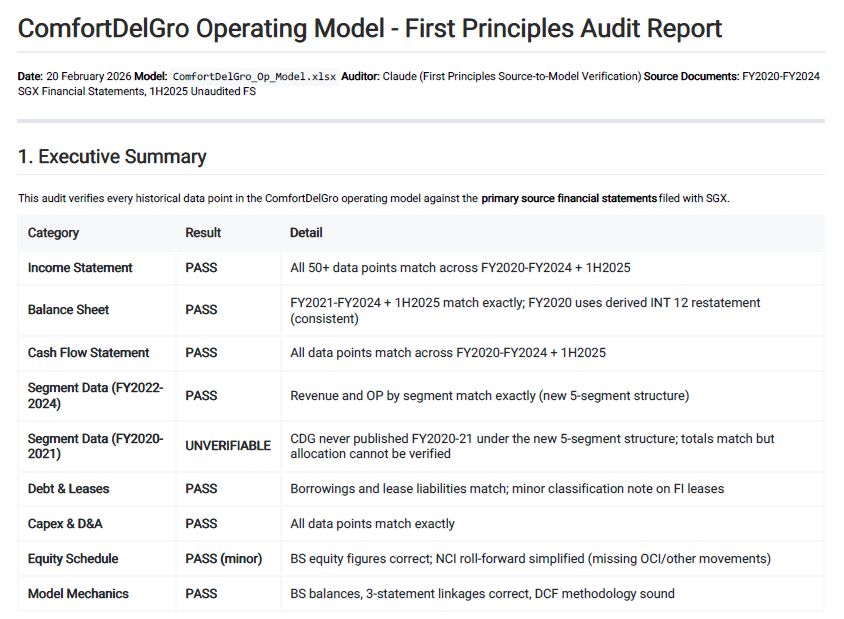Click PASS result in Income Statement row
844x619 pixels.
[x=201, y=268]
